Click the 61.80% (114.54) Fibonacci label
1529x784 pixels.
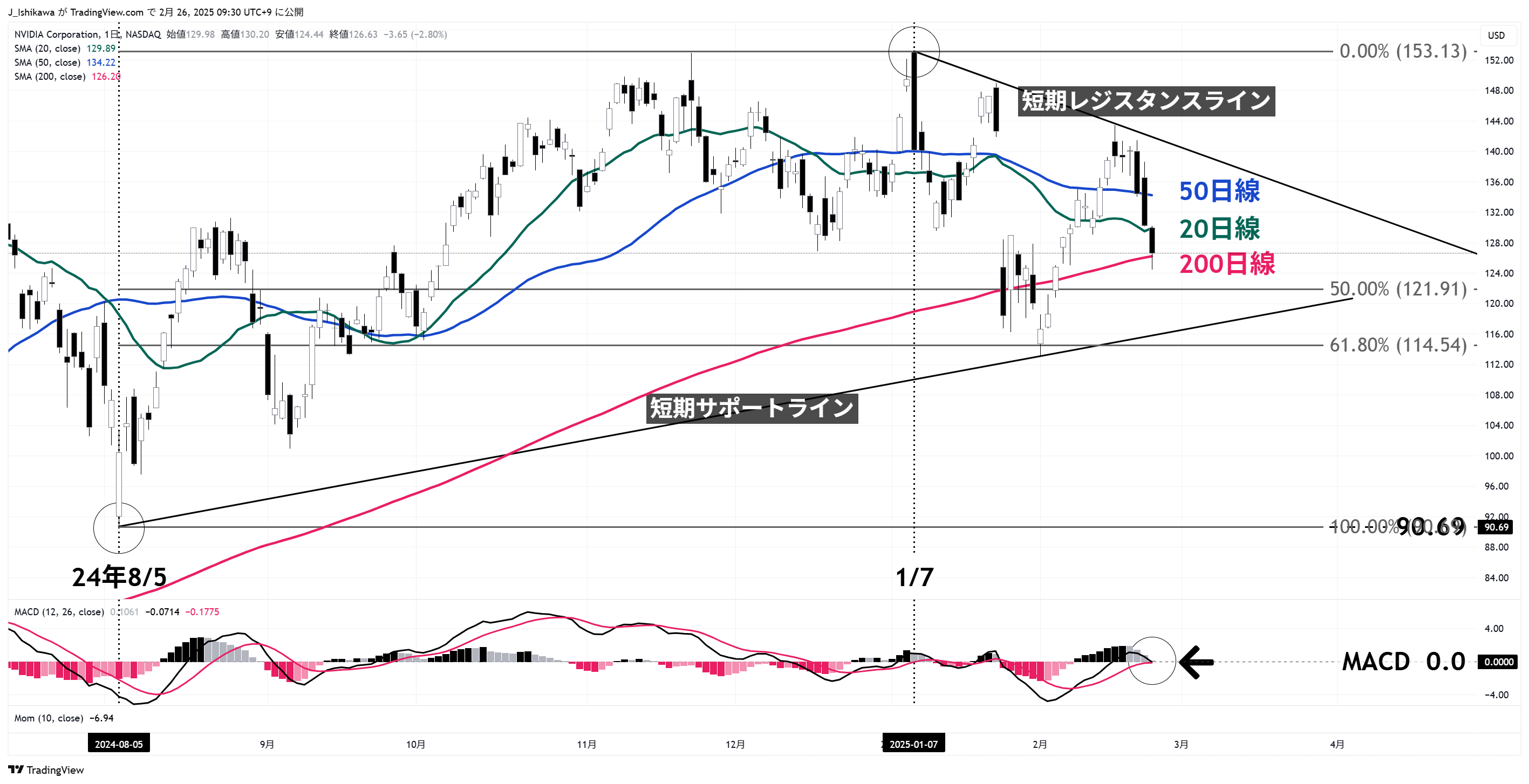click(x=1398, y=345)
